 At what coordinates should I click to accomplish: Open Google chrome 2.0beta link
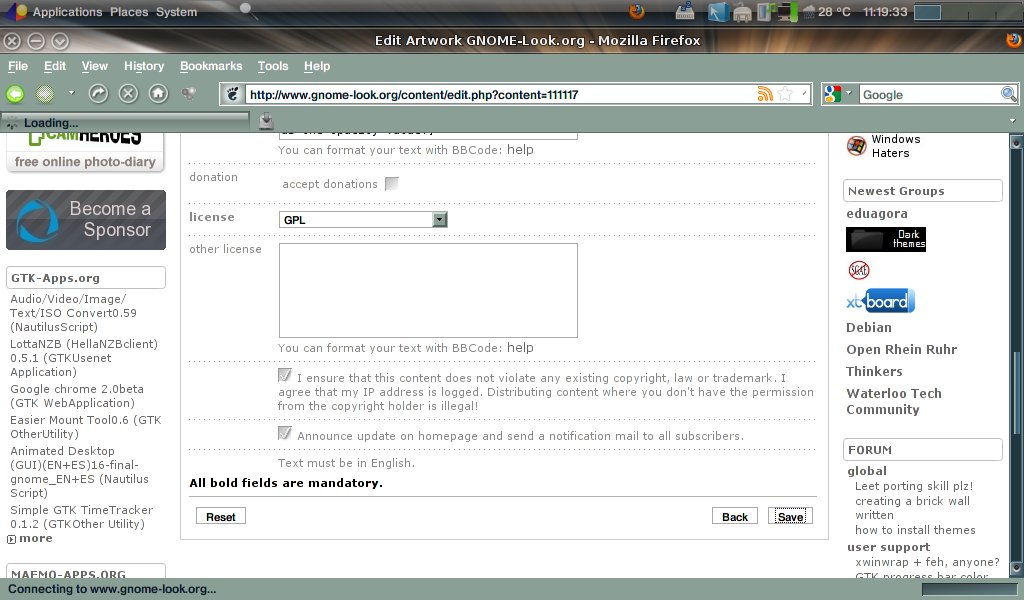click(x=76, y=396)
